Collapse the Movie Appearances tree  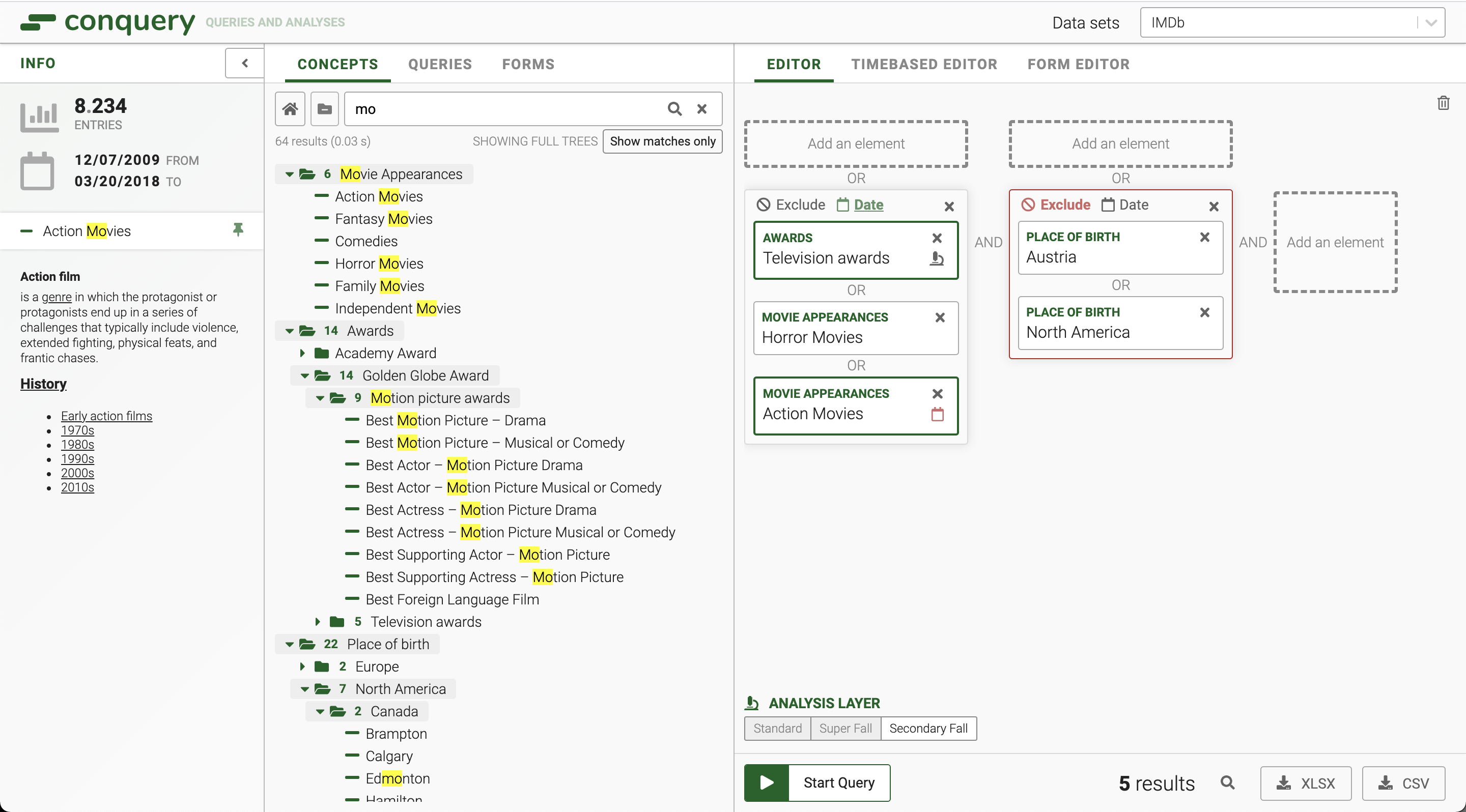tap(289, 174)
